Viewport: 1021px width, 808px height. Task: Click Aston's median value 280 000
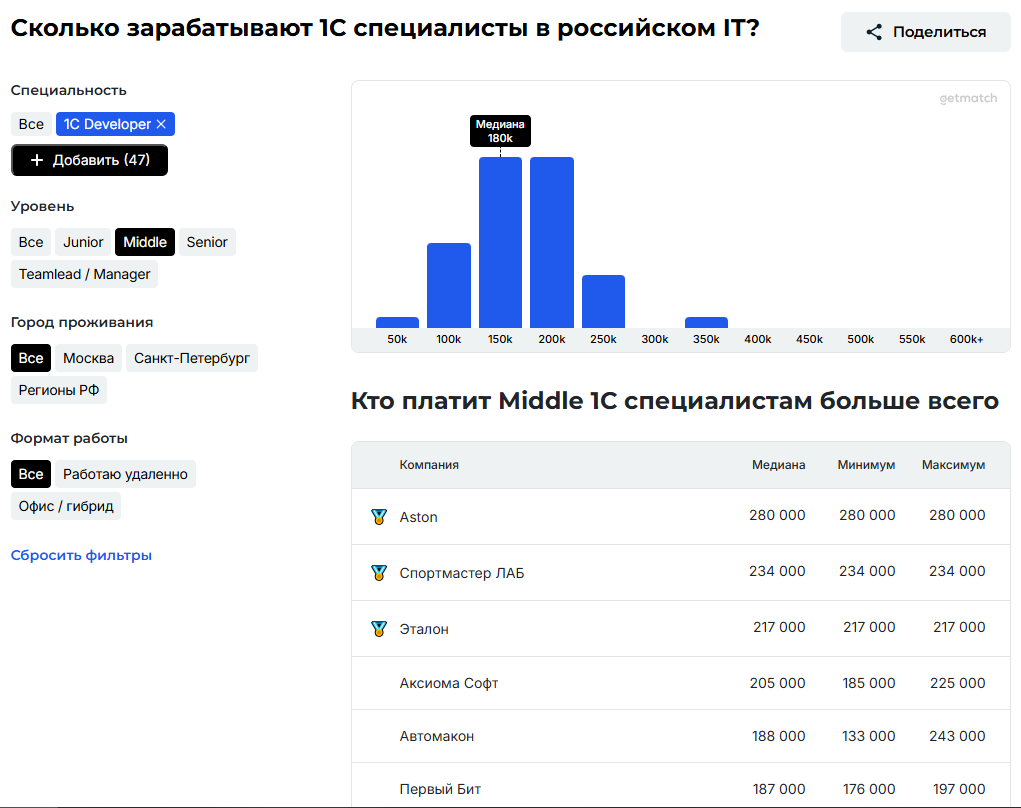(777, 515)
